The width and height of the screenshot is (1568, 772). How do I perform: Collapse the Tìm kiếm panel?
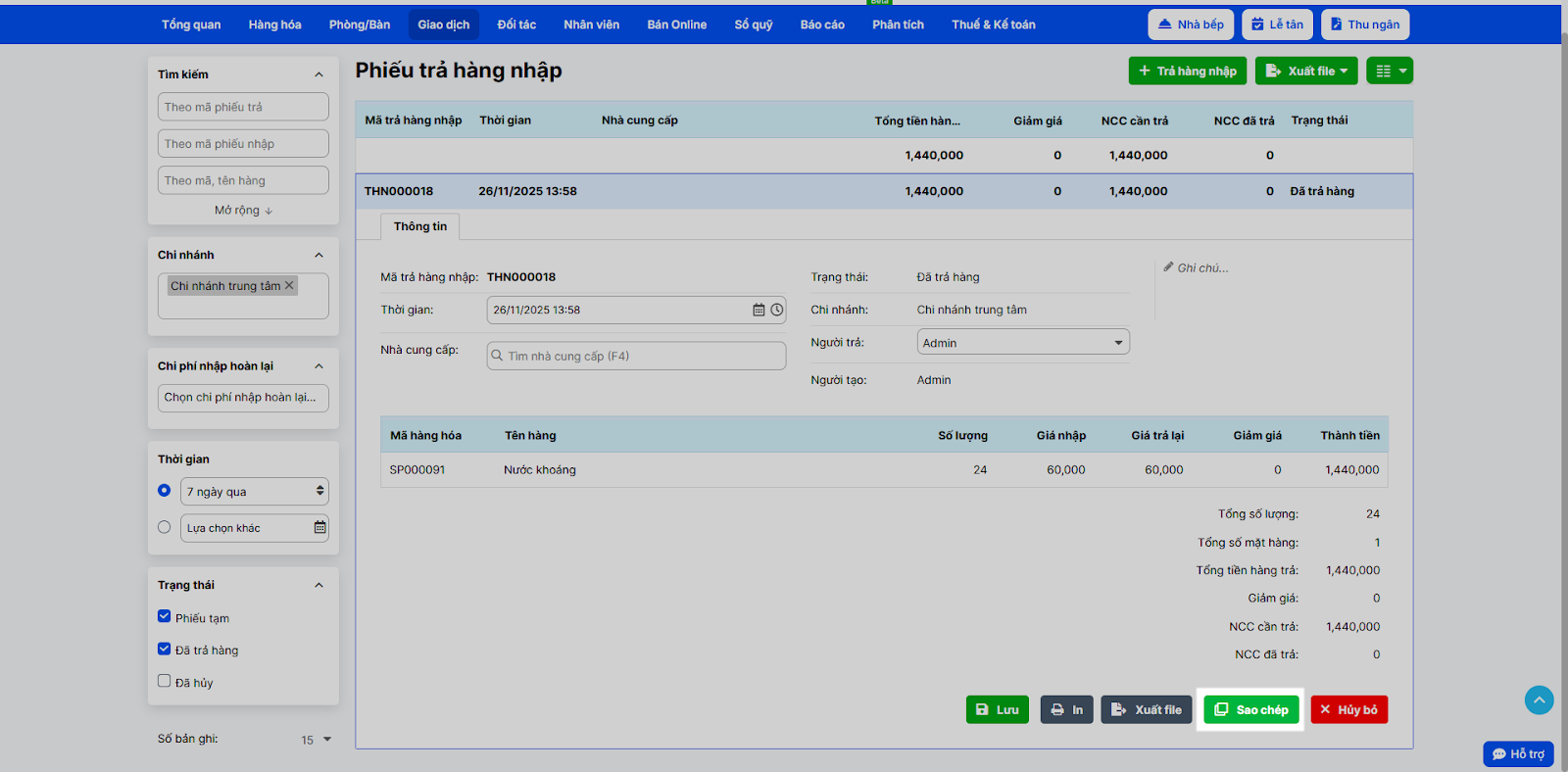318,74
